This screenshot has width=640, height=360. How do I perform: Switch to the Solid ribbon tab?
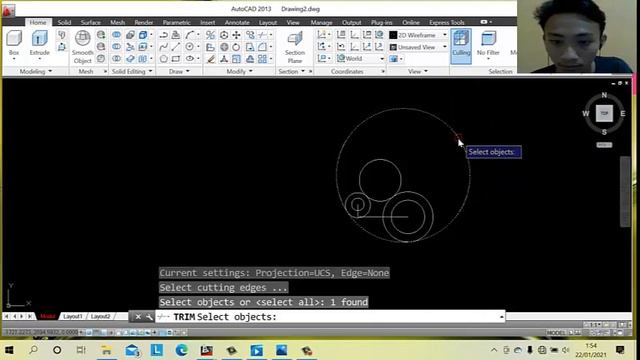[x=64, y=22]
